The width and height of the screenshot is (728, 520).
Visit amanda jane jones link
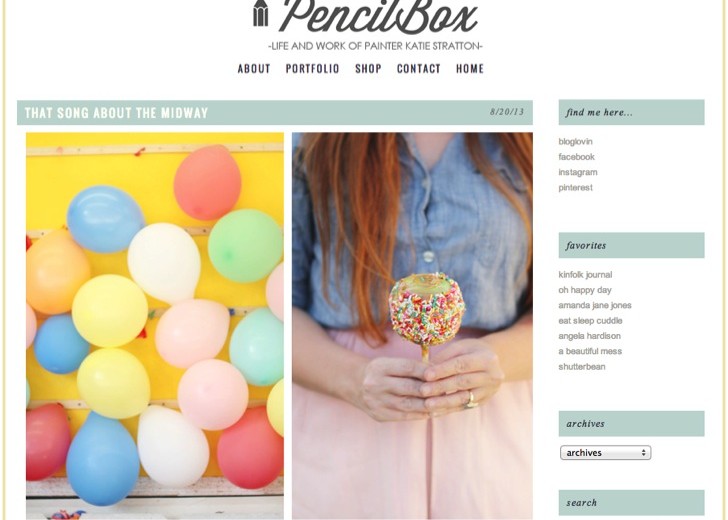click(595, 306)
